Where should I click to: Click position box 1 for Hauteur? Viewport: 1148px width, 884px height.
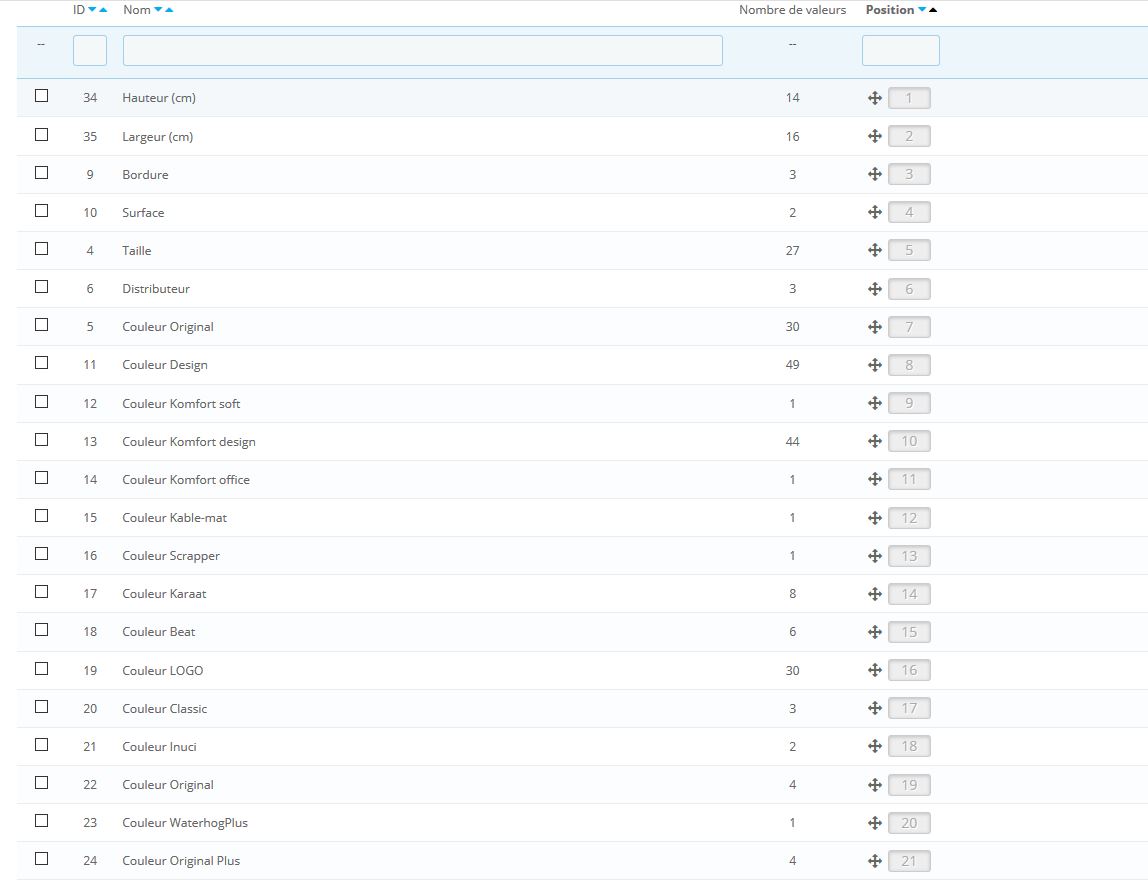tap(909, 98)
